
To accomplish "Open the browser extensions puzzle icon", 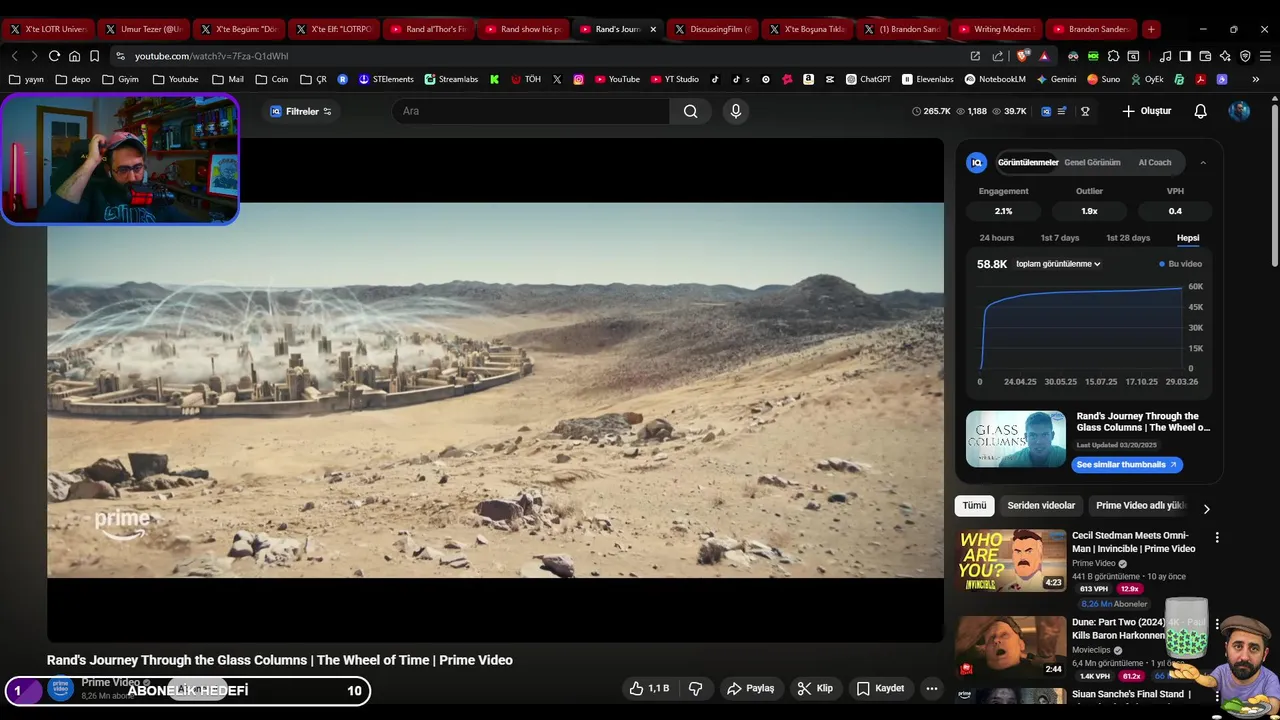I will pyautogui.click(x=1113, y=56).
